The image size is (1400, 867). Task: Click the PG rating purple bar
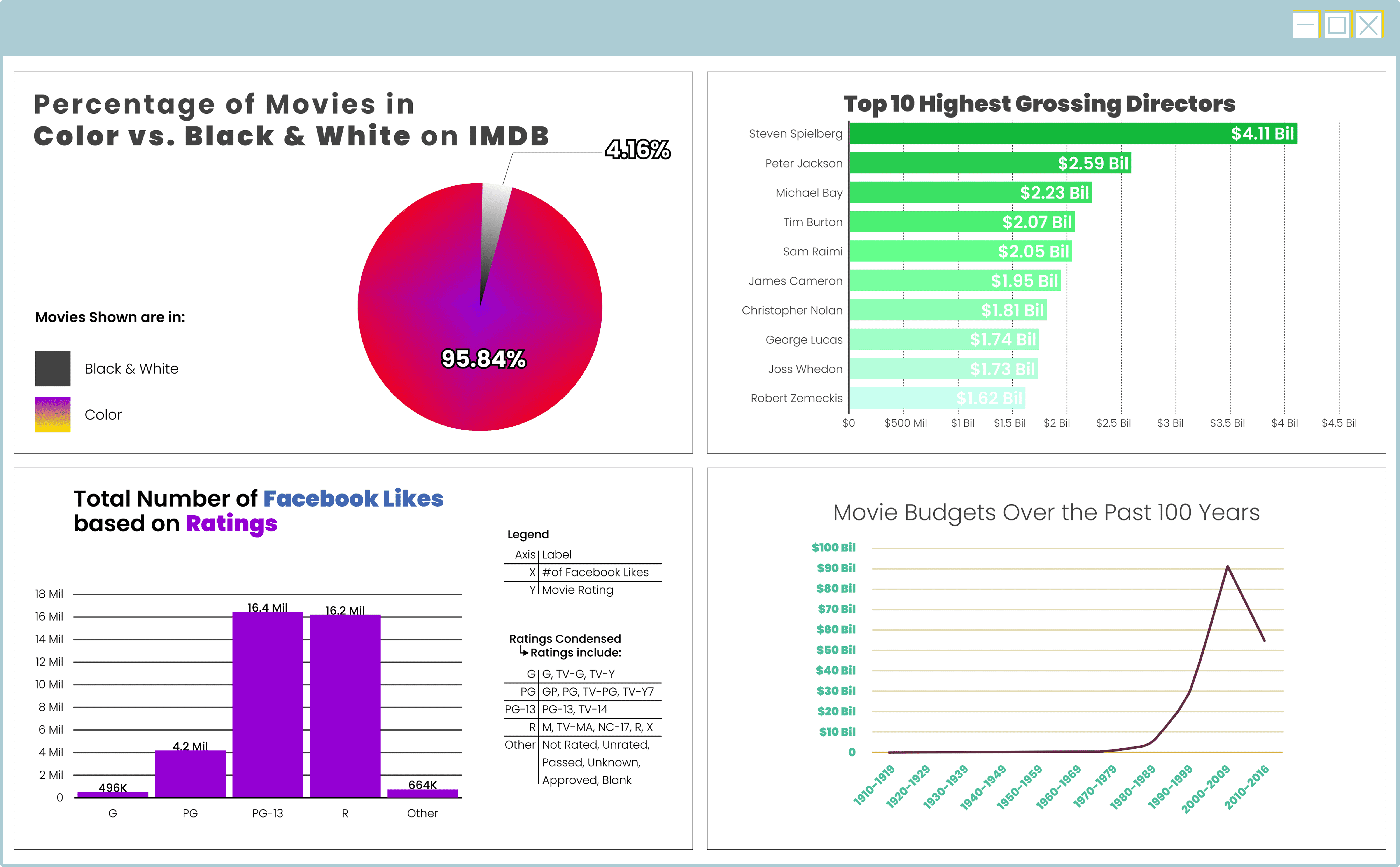coord(190,774)
